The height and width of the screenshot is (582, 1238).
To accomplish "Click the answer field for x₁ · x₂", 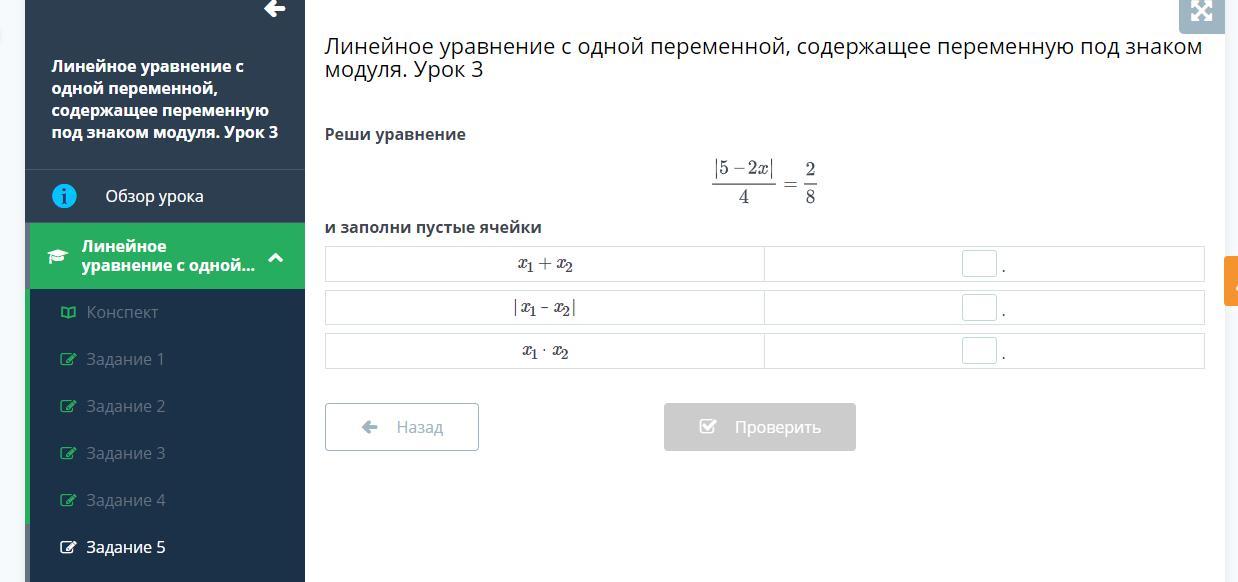I will (979, 351).
